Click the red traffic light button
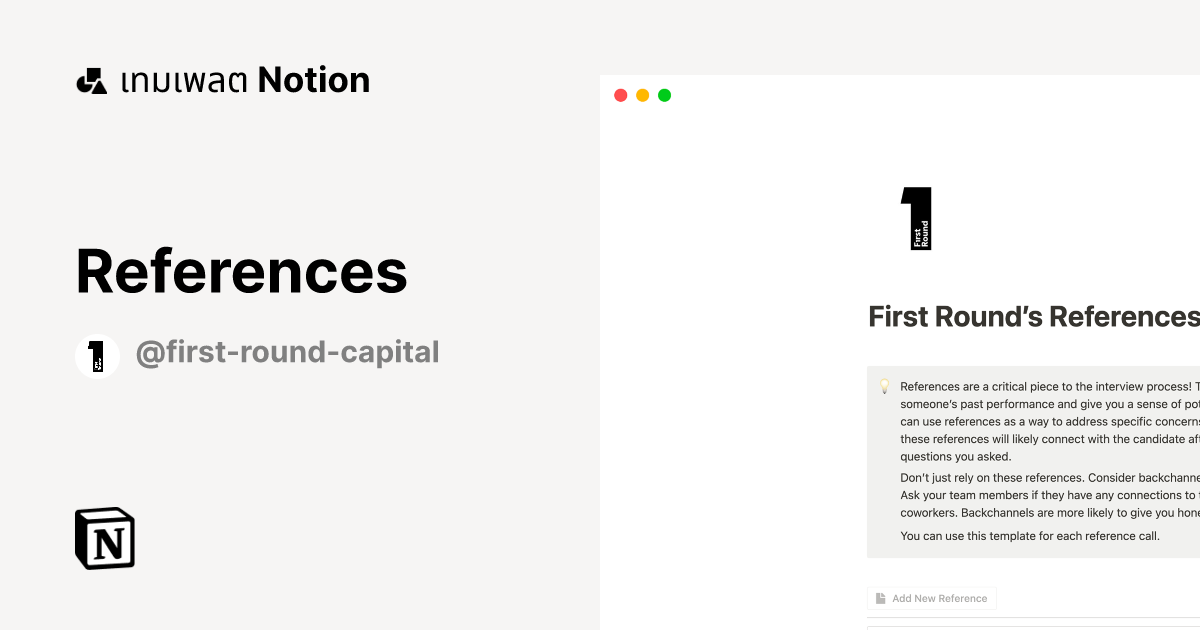The width and height of the screenshot is (1200, 630). click(620, 94)
